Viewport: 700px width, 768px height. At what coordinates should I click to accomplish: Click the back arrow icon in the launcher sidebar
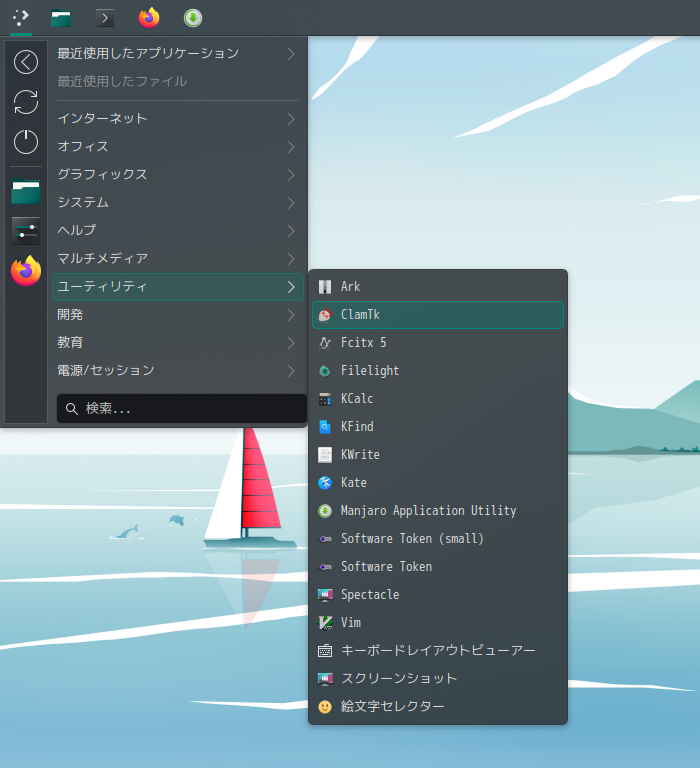(26, 62)
